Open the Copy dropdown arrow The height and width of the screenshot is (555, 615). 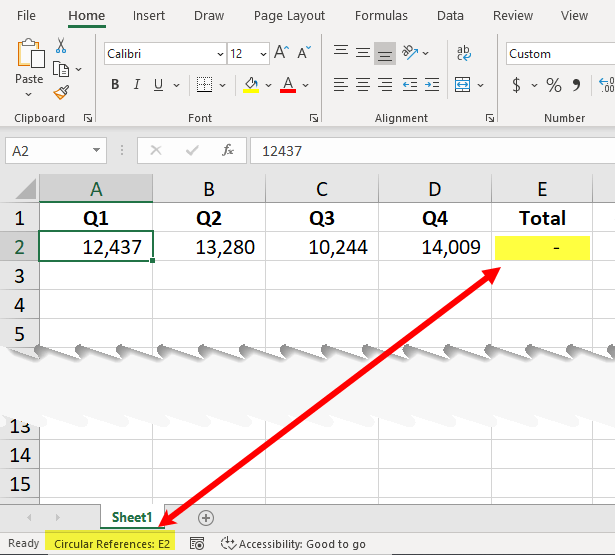click(78, 69)
